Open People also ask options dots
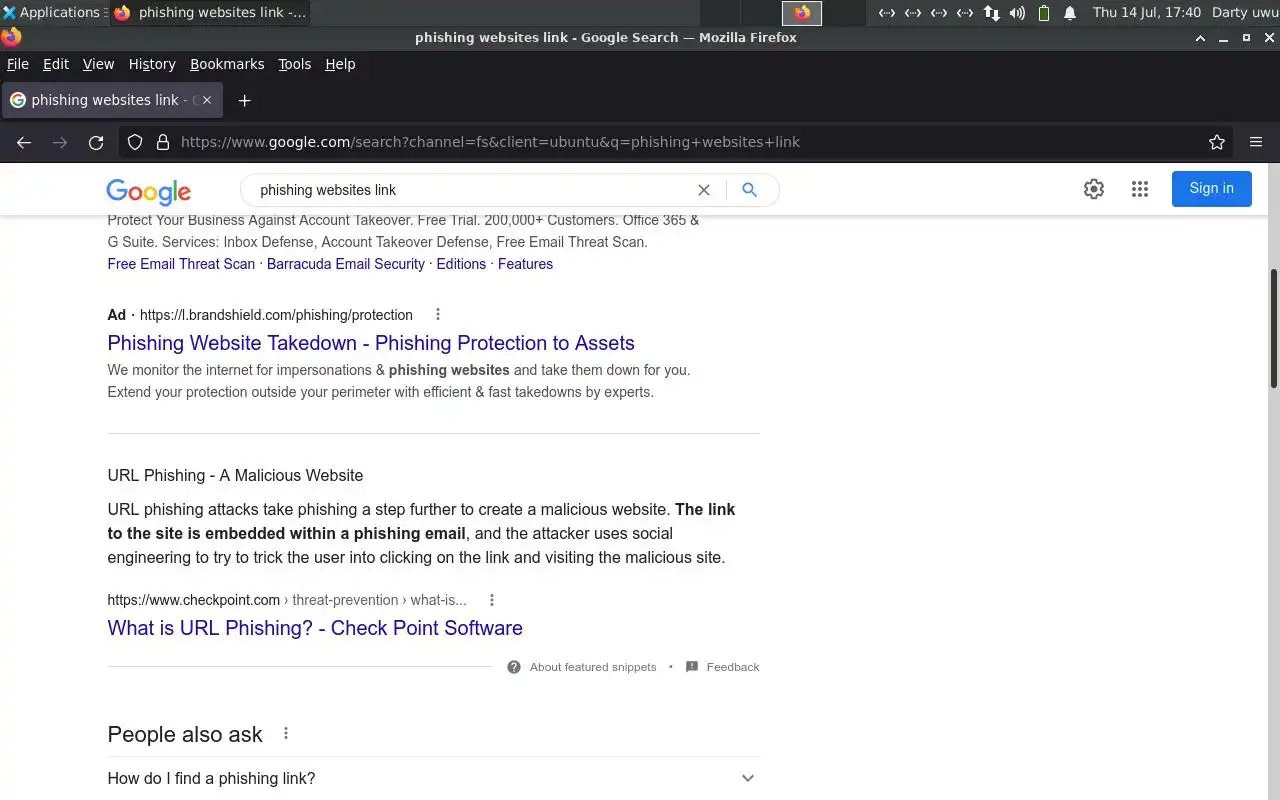 (286, 733)
